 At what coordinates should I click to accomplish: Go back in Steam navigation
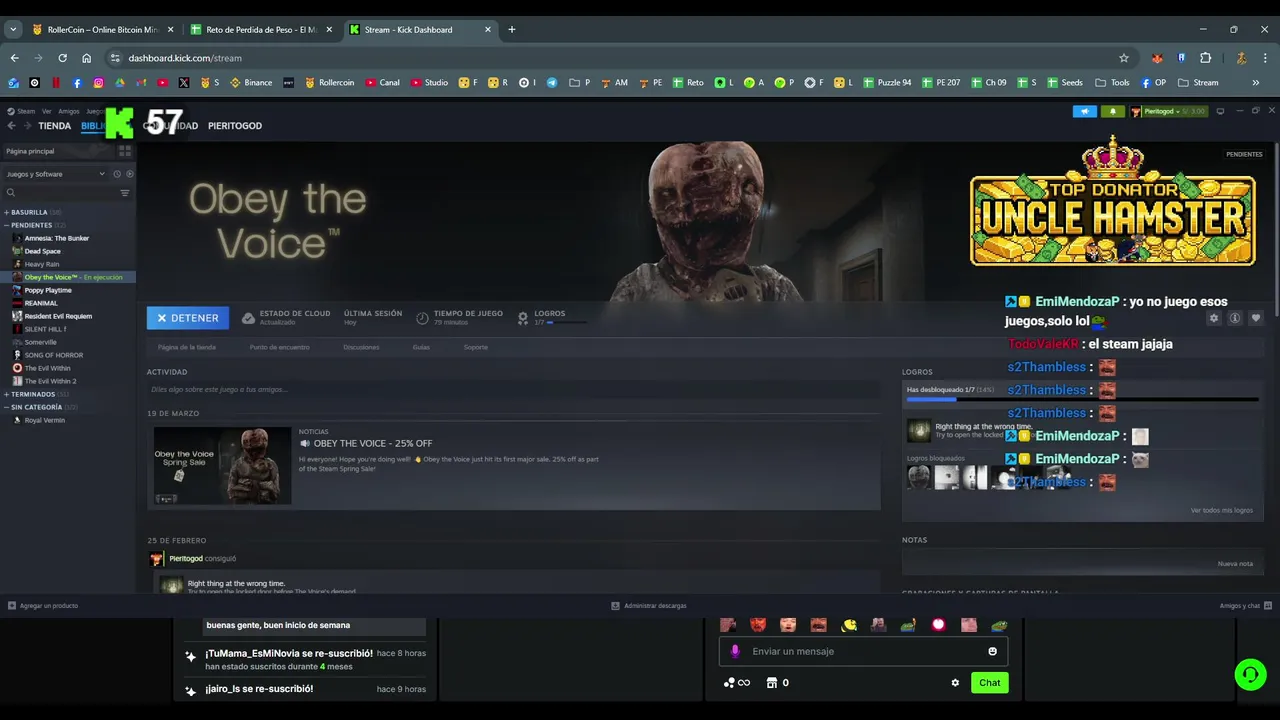click(x=12, y=126)
